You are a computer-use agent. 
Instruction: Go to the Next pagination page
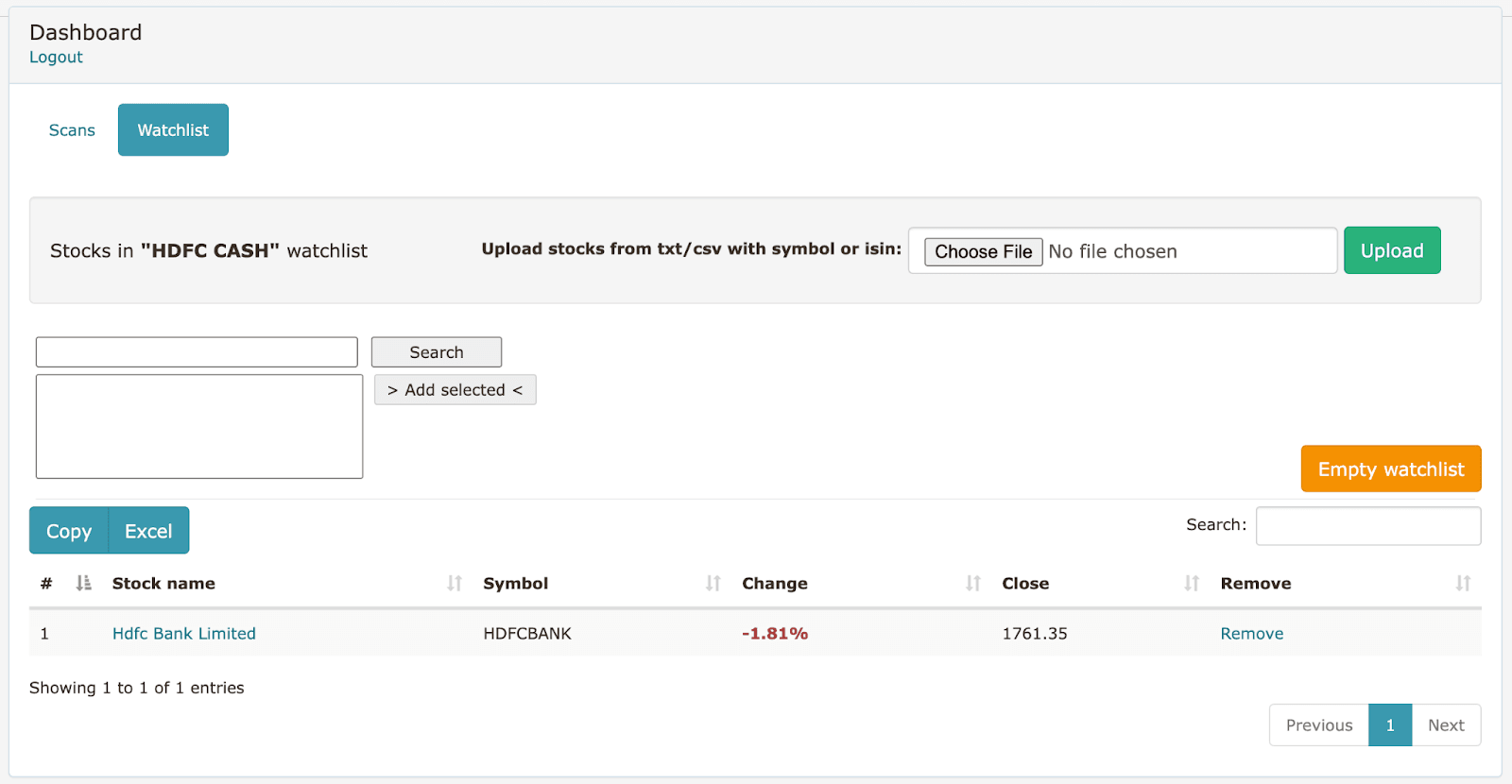[x=1445, y=725]
